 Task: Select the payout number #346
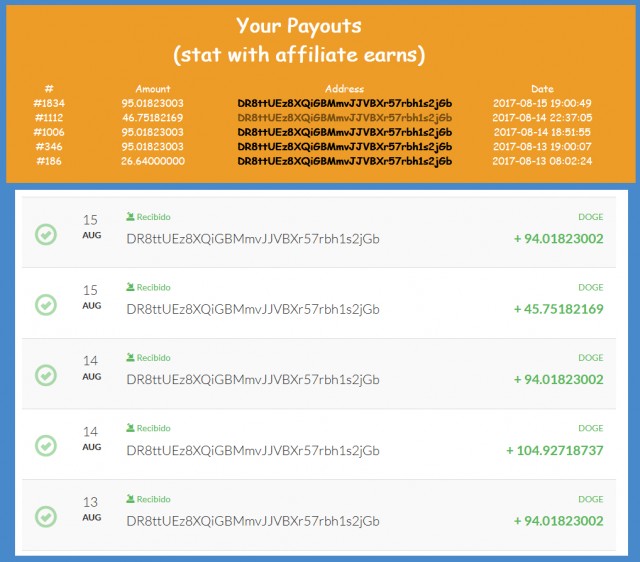click(49, 145)
